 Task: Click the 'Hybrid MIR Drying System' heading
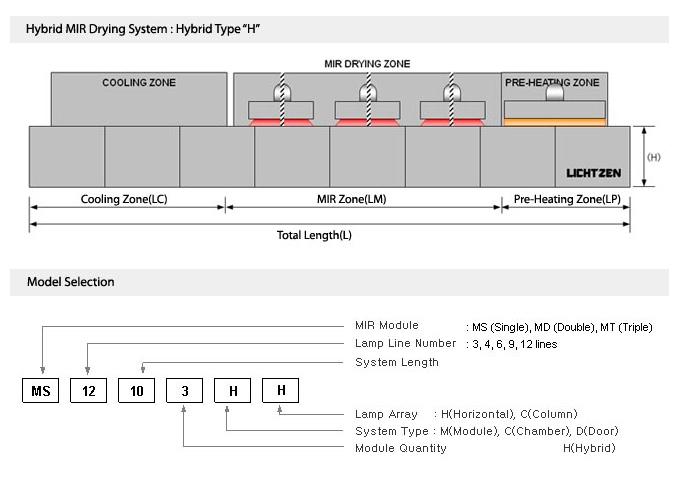coord(143,29)
